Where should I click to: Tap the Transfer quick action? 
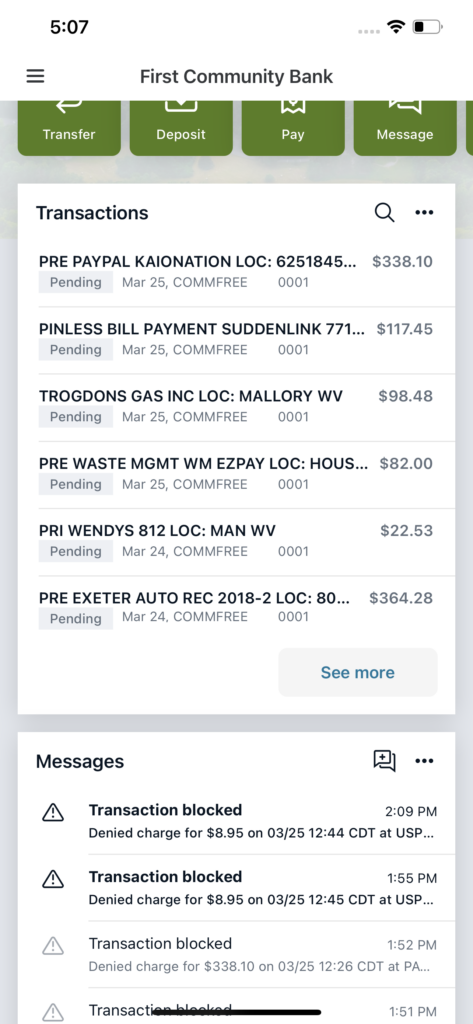click(69, 127)
